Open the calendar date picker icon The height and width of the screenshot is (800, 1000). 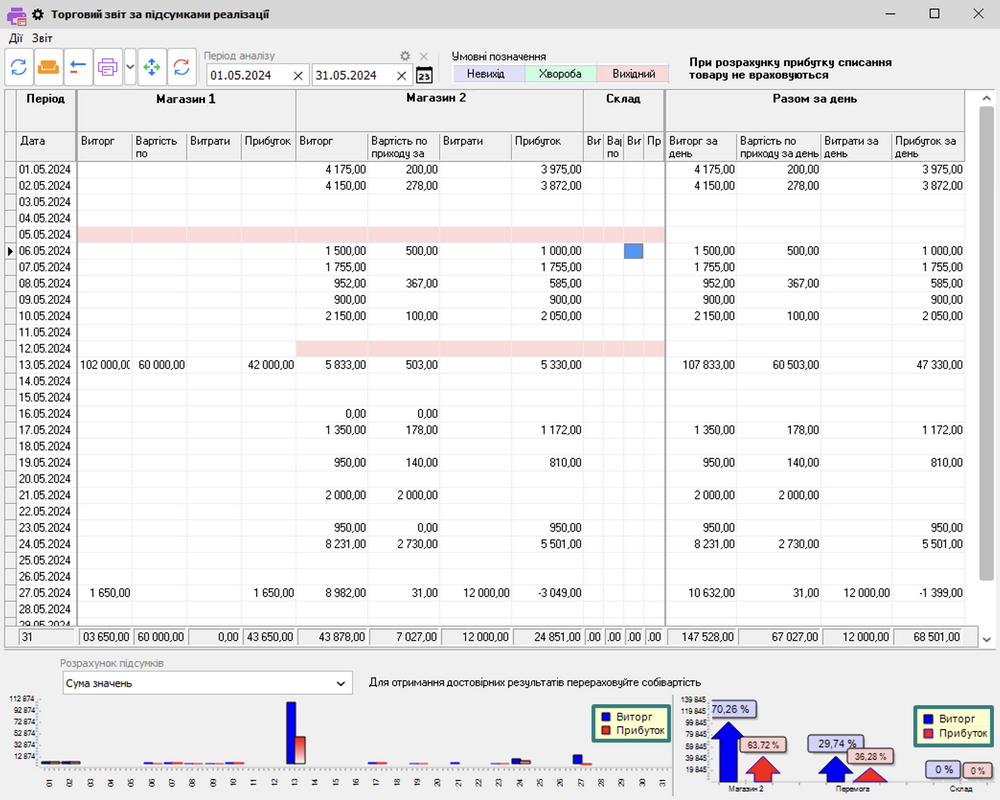[x=422, y=75]
